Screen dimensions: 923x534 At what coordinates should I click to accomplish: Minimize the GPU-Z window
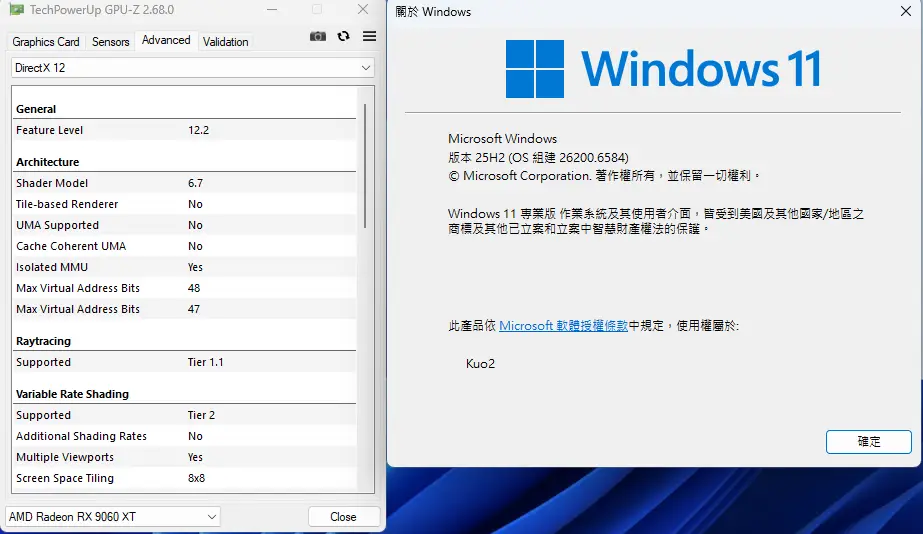pyautogui.click(x=272, y=10)
